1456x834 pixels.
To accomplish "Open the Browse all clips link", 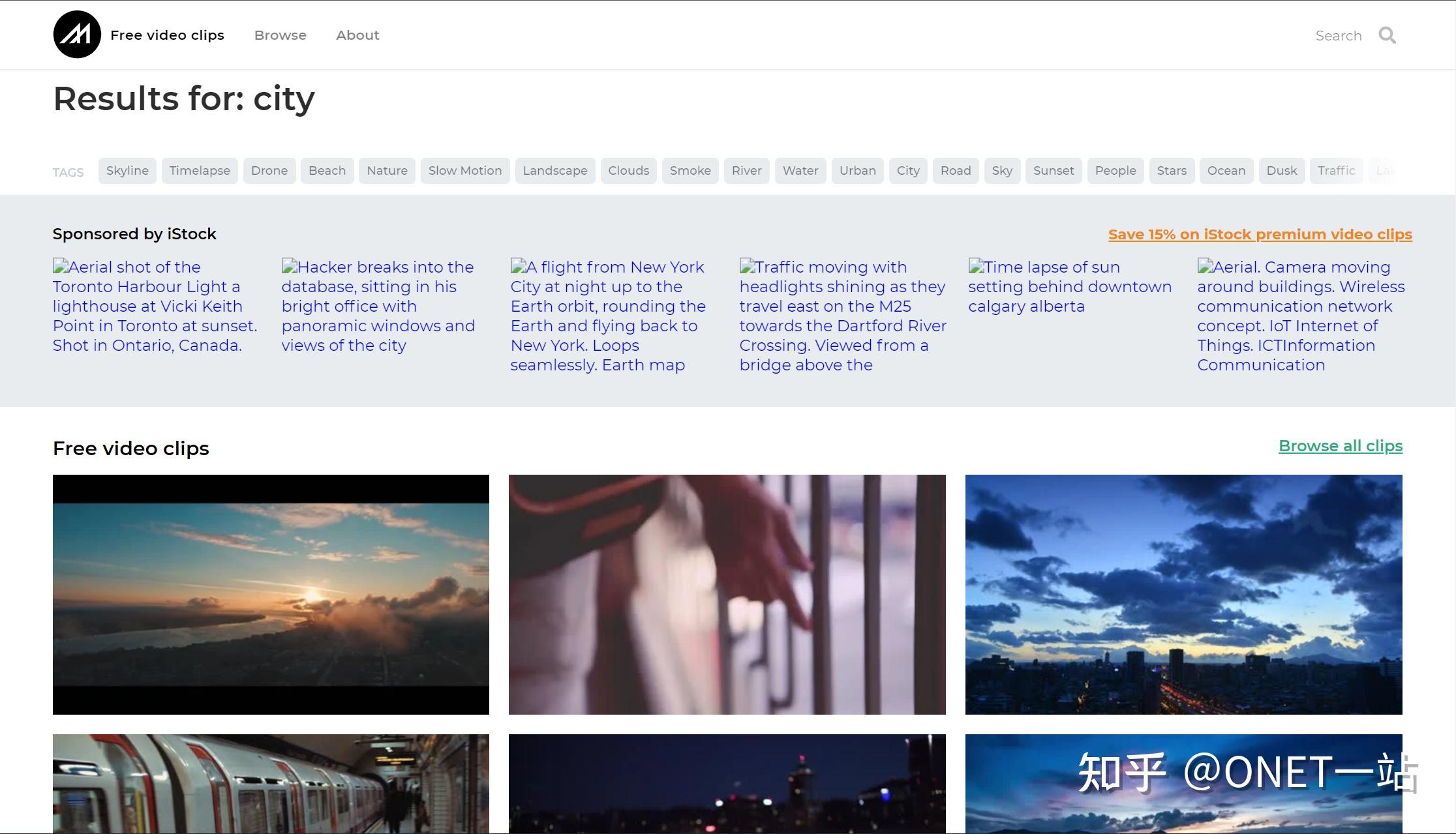I will tap(1340, 446).
